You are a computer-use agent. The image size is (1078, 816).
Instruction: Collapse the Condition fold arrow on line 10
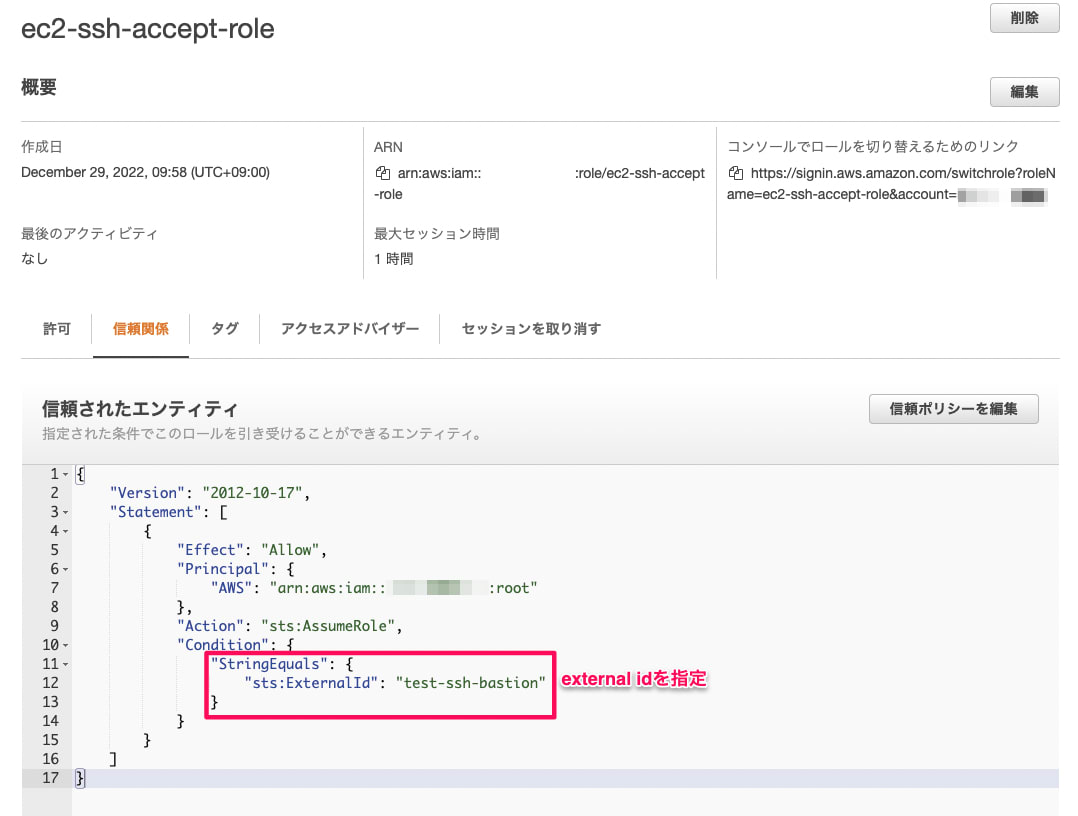(x=66, y=646)
